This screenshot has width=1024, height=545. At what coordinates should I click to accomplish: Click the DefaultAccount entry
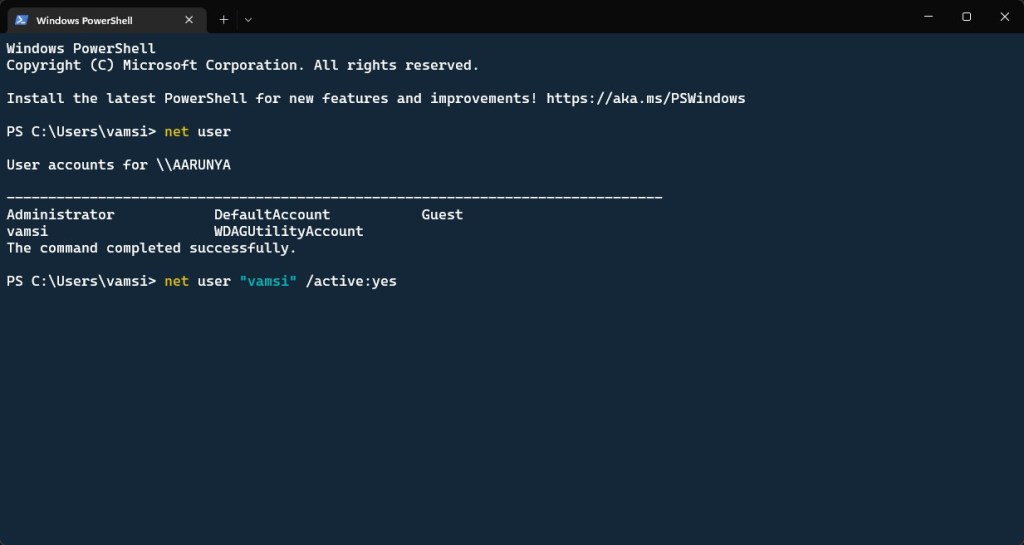(x=271, y=215)
